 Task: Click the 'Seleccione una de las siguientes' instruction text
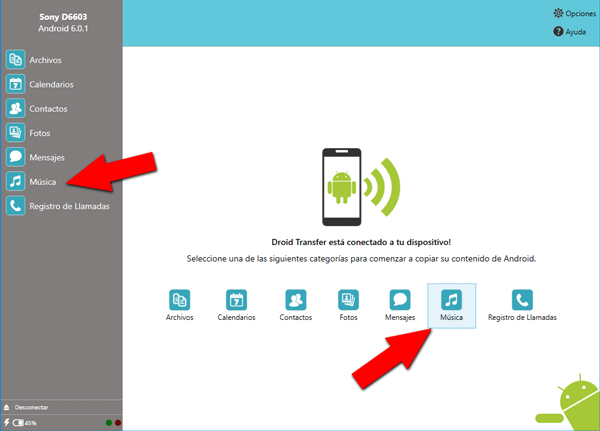point(361,259)
